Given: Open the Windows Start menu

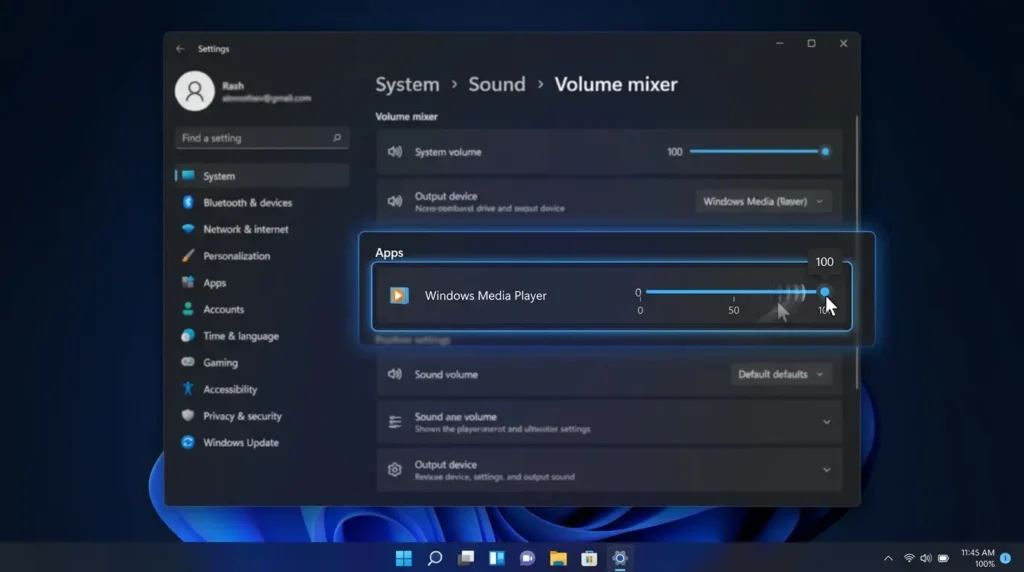Looking at the screenshot, I should pyautogui.click(x=404, y=558).
